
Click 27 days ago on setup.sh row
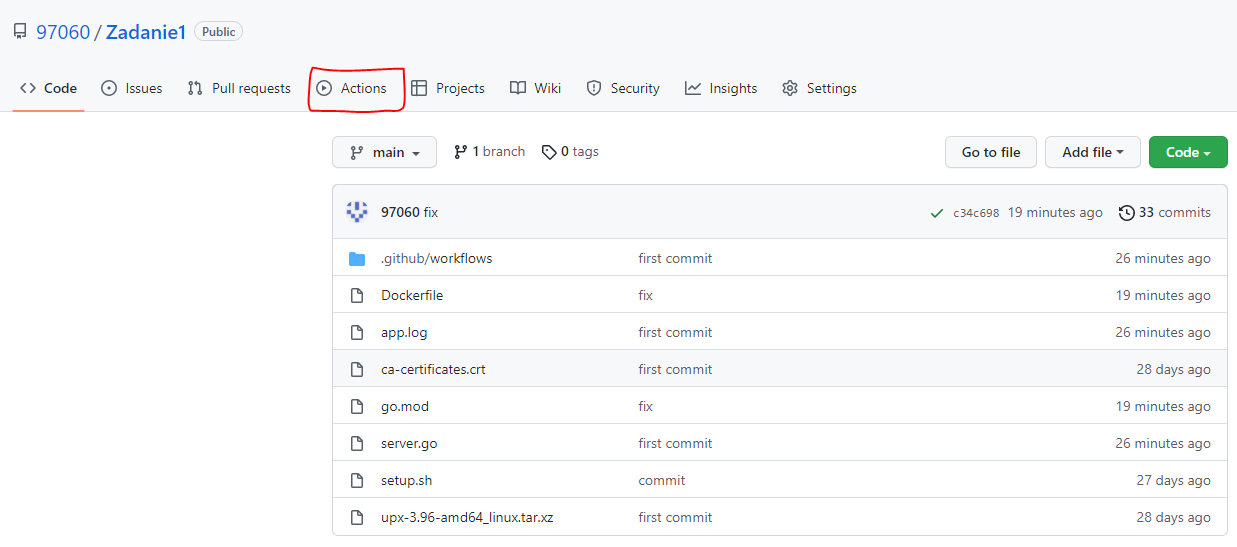(x=1173, y=481)
